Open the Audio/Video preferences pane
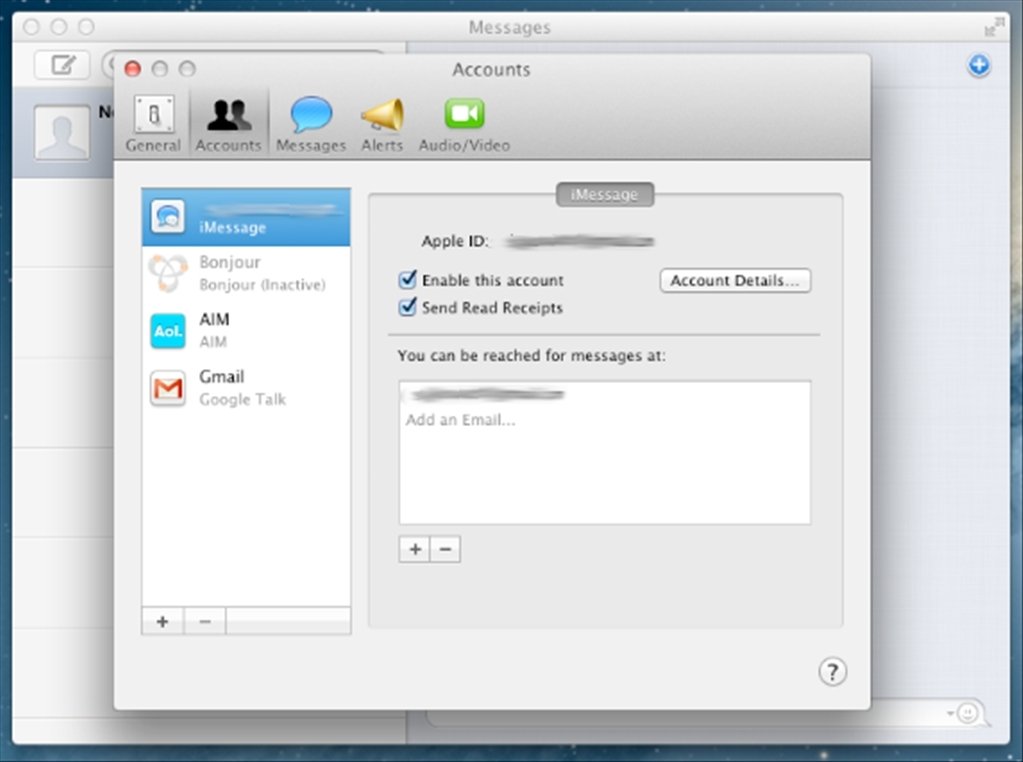Image resolution: width=1023 pixels, height=762 pixels. 464,124
